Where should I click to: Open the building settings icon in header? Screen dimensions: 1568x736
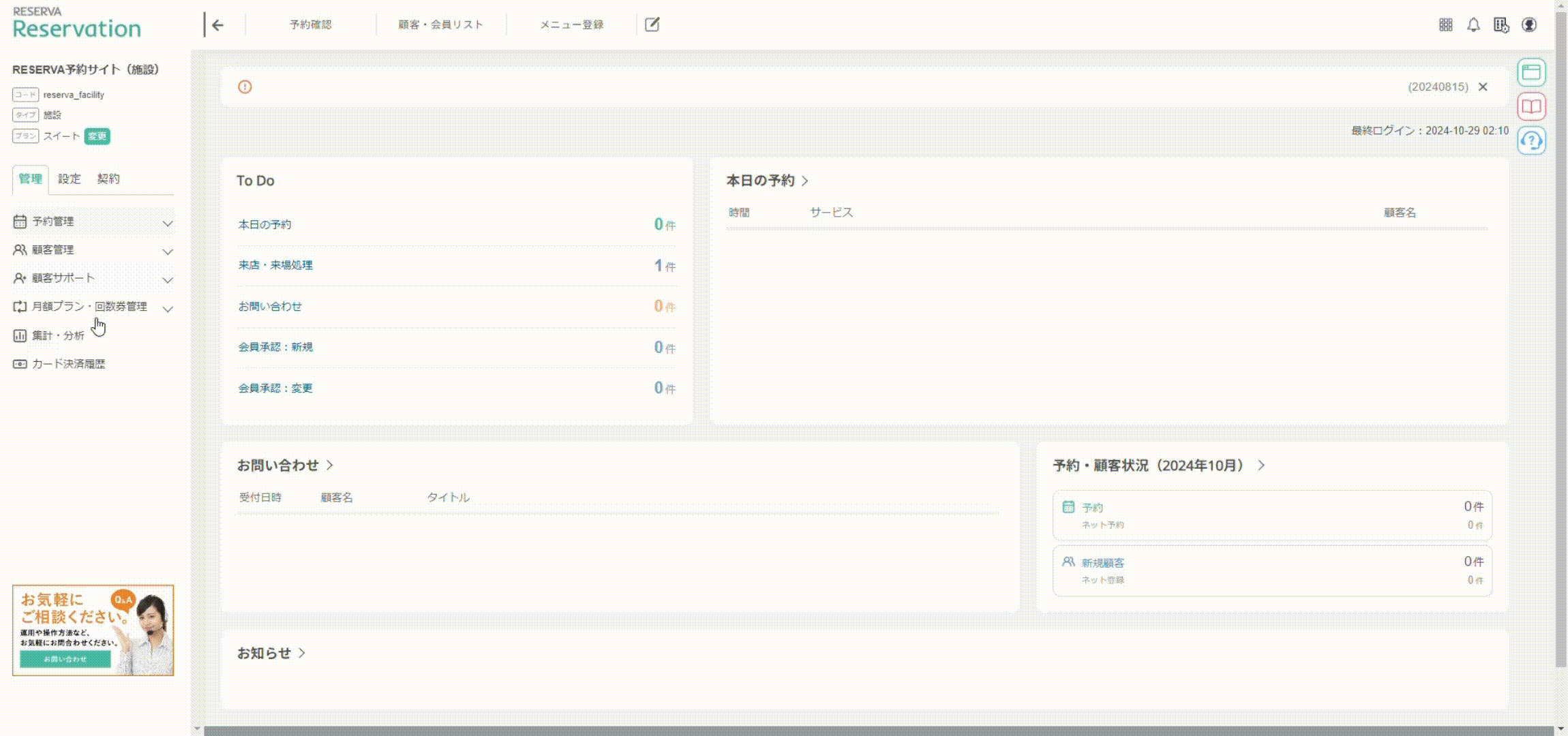(x=1501, y=25)
